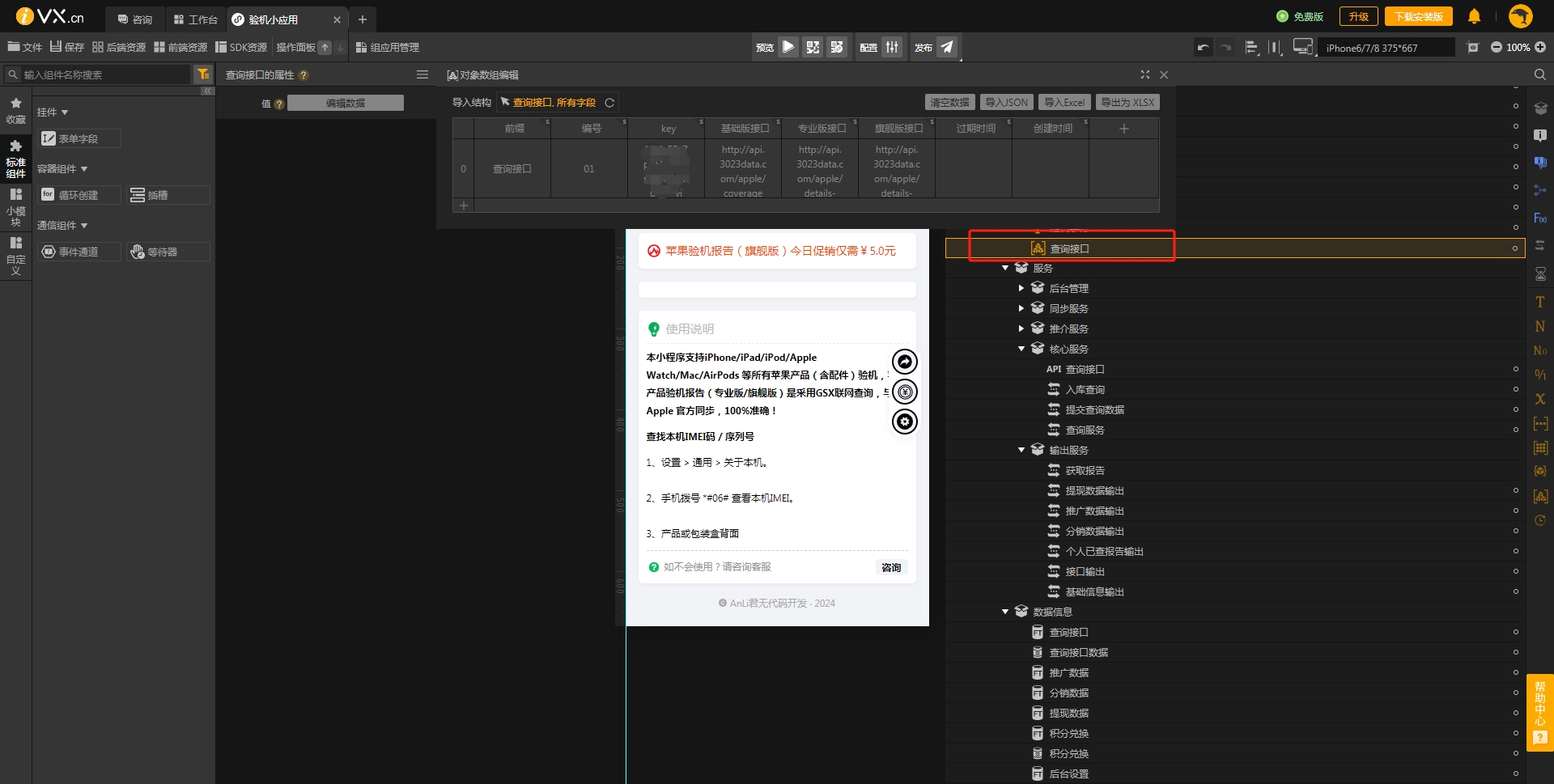Click the blue branch-flow sidebar icon

pos(1540,190)
